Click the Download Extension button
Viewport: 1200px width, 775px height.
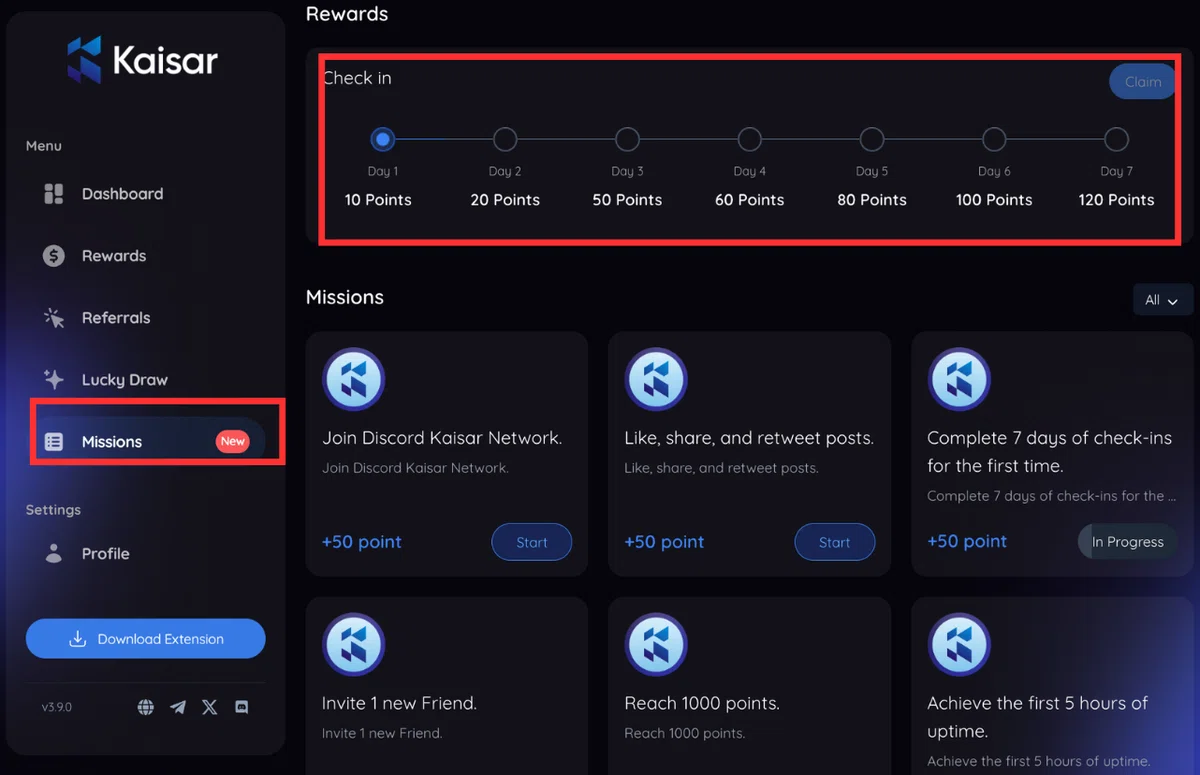click(x=146, y=639)
